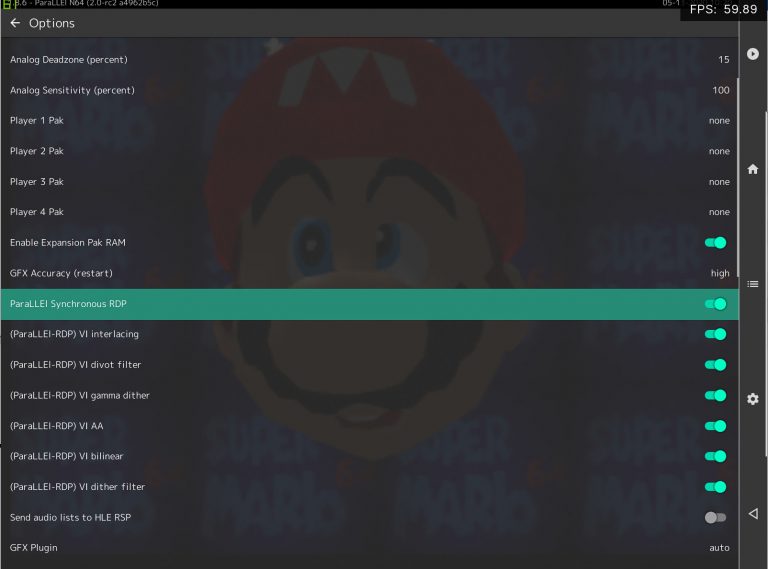Image resolution: width=768 pixels, height=569 pixels.
Task: Turn off VI gamma dither switch
Action: pyautogui.click(x=715, y=395)
